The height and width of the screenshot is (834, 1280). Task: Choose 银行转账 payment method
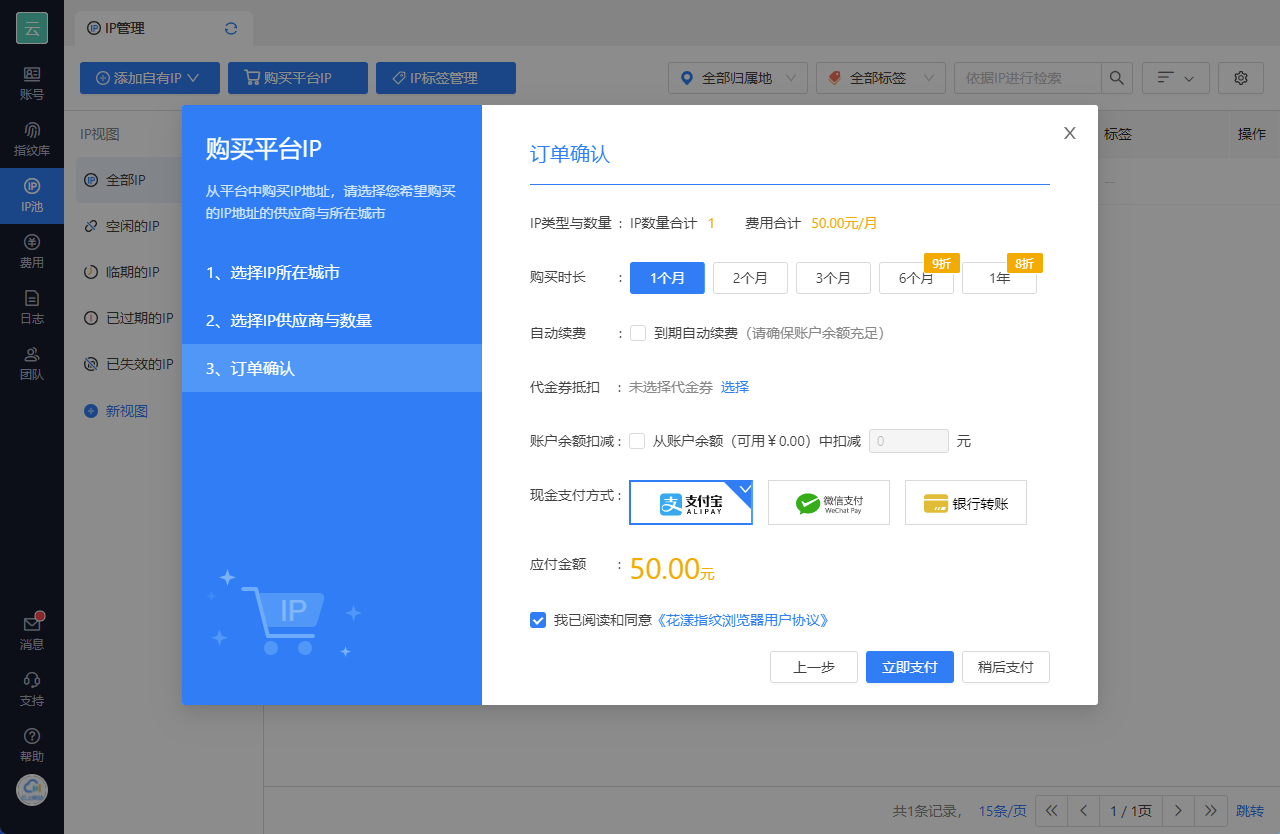tap(966, 503)
